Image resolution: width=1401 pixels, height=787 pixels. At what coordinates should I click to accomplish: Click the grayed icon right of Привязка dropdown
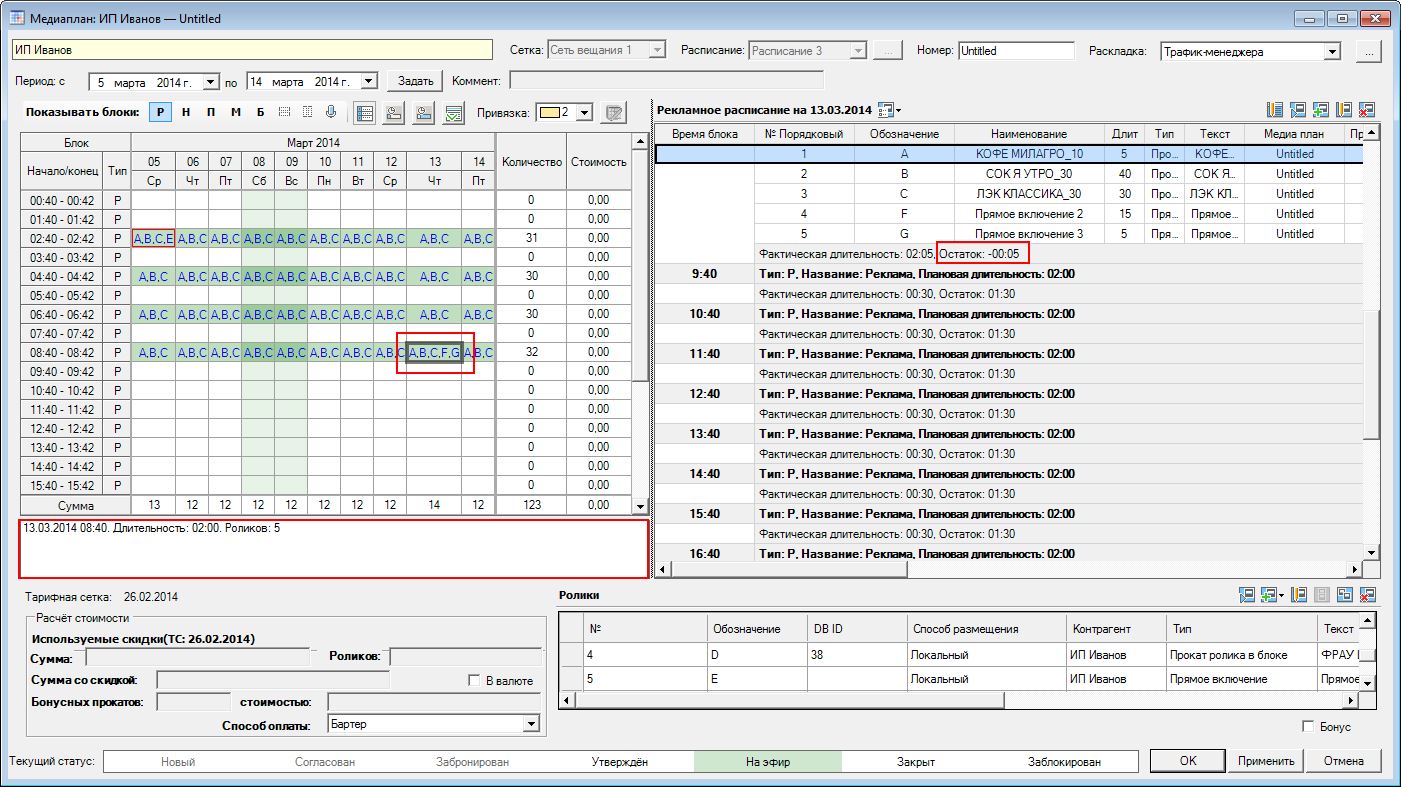point(614,113)
